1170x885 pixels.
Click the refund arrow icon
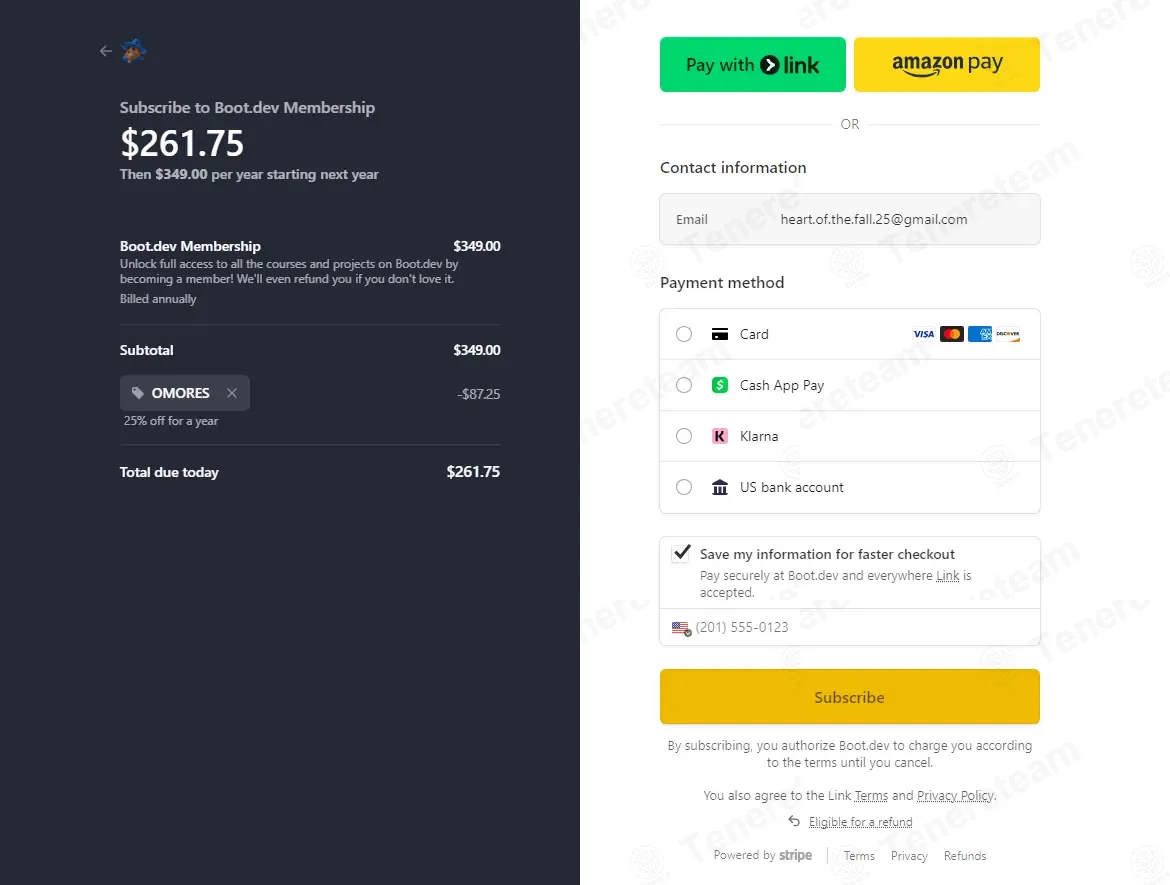click(794, 821)
